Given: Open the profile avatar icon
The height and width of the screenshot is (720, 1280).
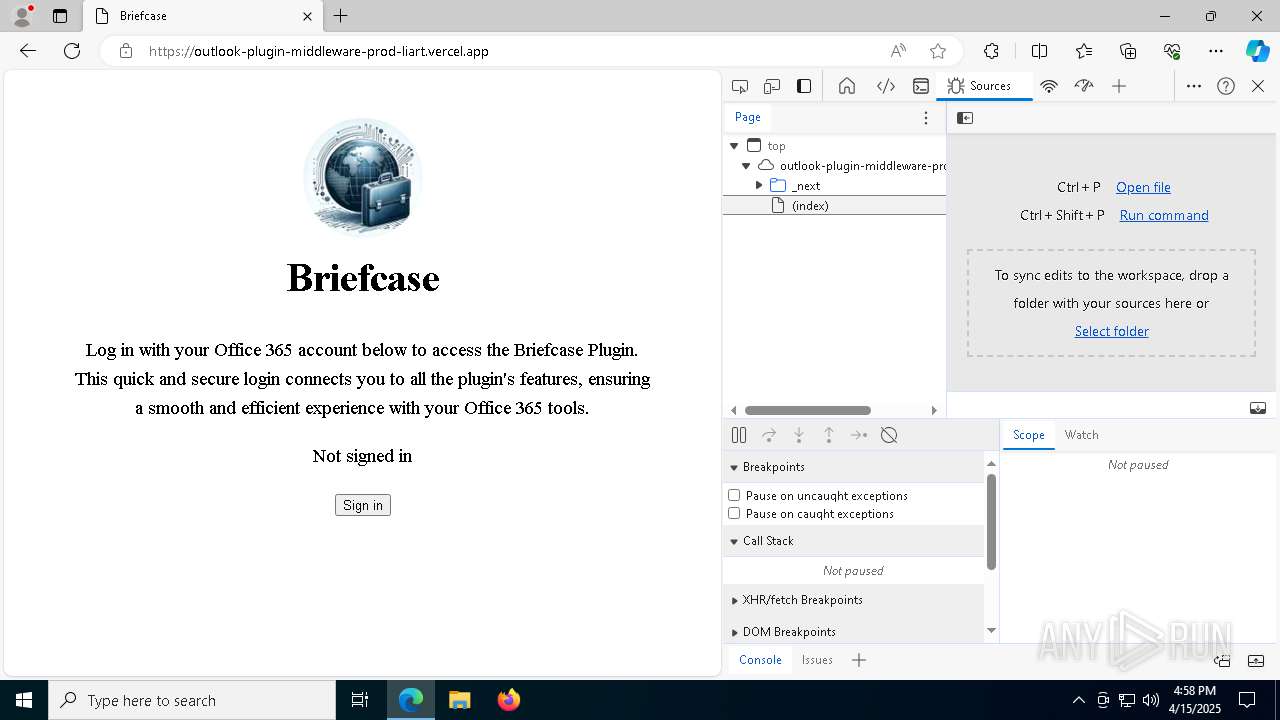Looking at the screenshot, I should coord(22,16).
